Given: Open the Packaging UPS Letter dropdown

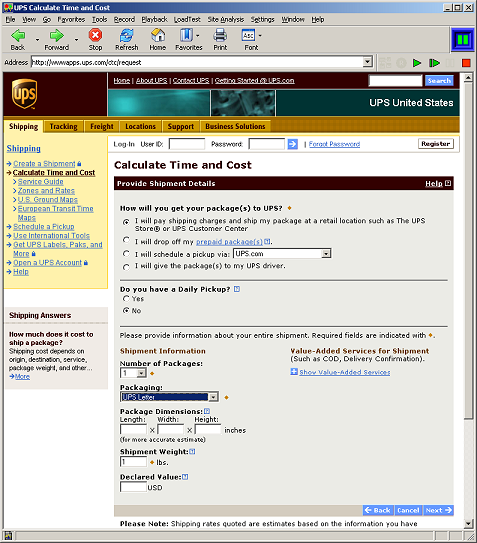Looking at the screenshot, I should (213, 397).
